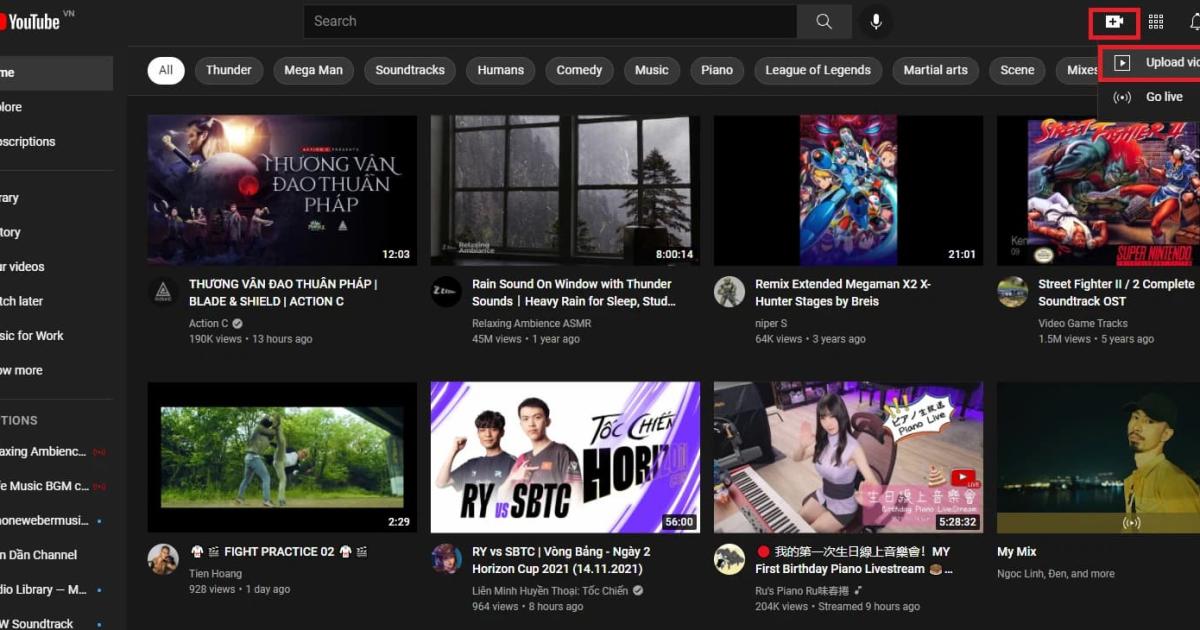Start a voice search with the microphone icon
Screen dimensions: 1200x630
tap(876, 21)
